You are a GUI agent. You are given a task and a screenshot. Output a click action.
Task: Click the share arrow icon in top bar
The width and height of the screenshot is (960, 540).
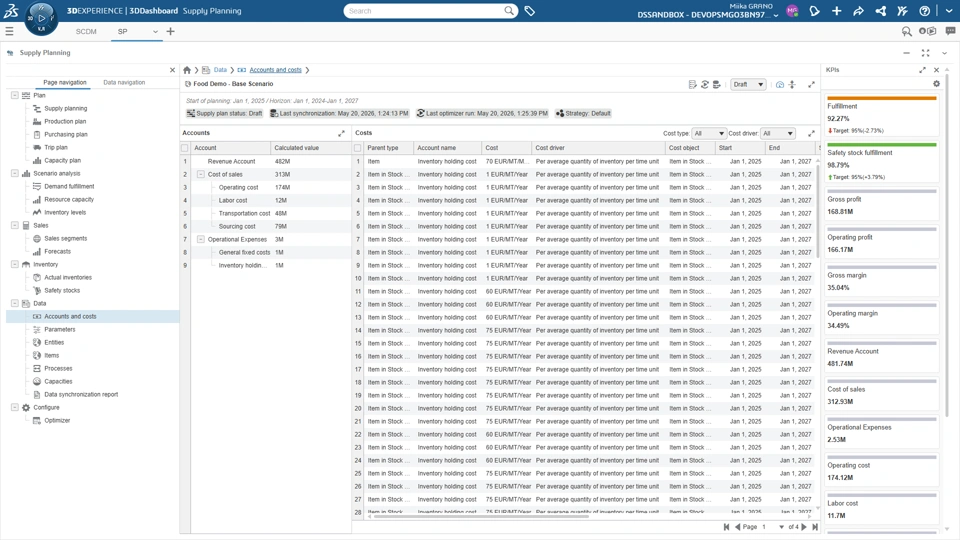(858, 11)
